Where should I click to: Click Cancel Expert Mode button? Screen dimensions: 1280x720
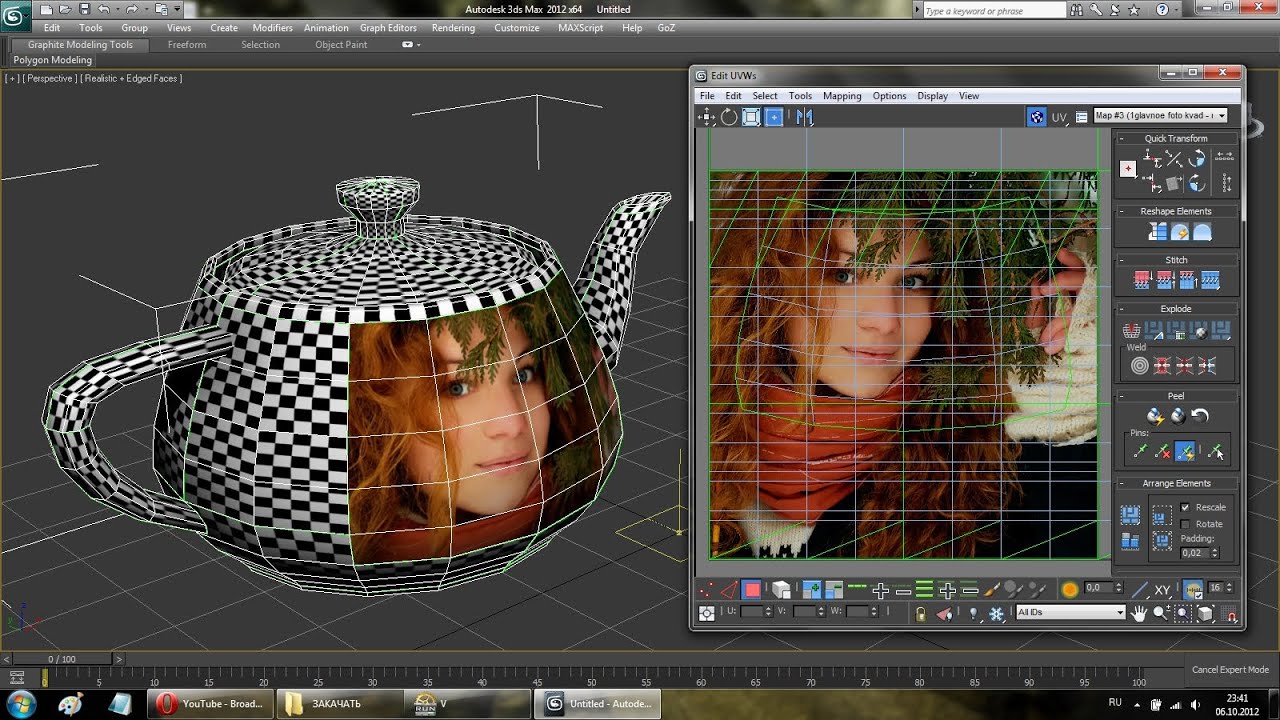point(1230,670)
